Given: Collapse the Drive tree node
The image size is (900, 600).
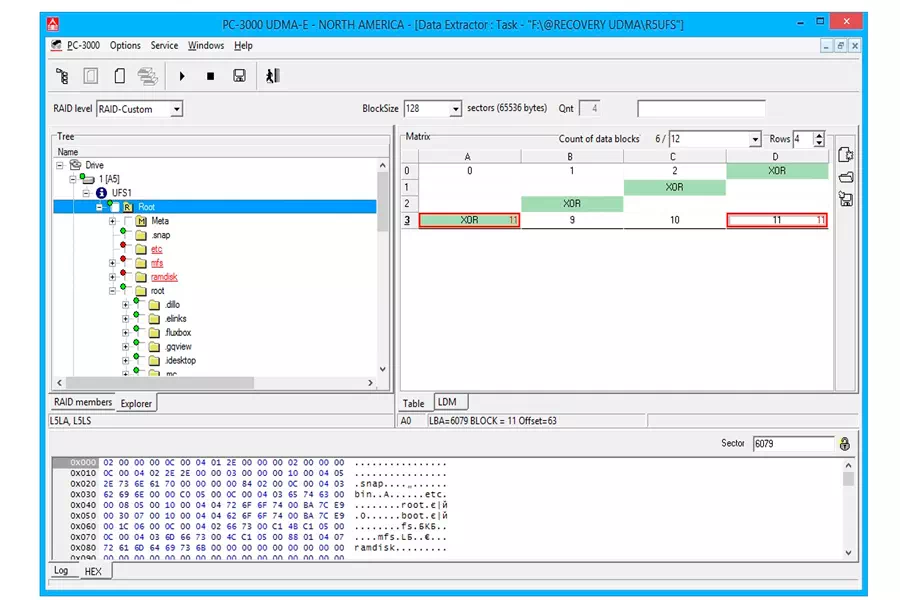Looking at the screenshot, I should [60, 165].
